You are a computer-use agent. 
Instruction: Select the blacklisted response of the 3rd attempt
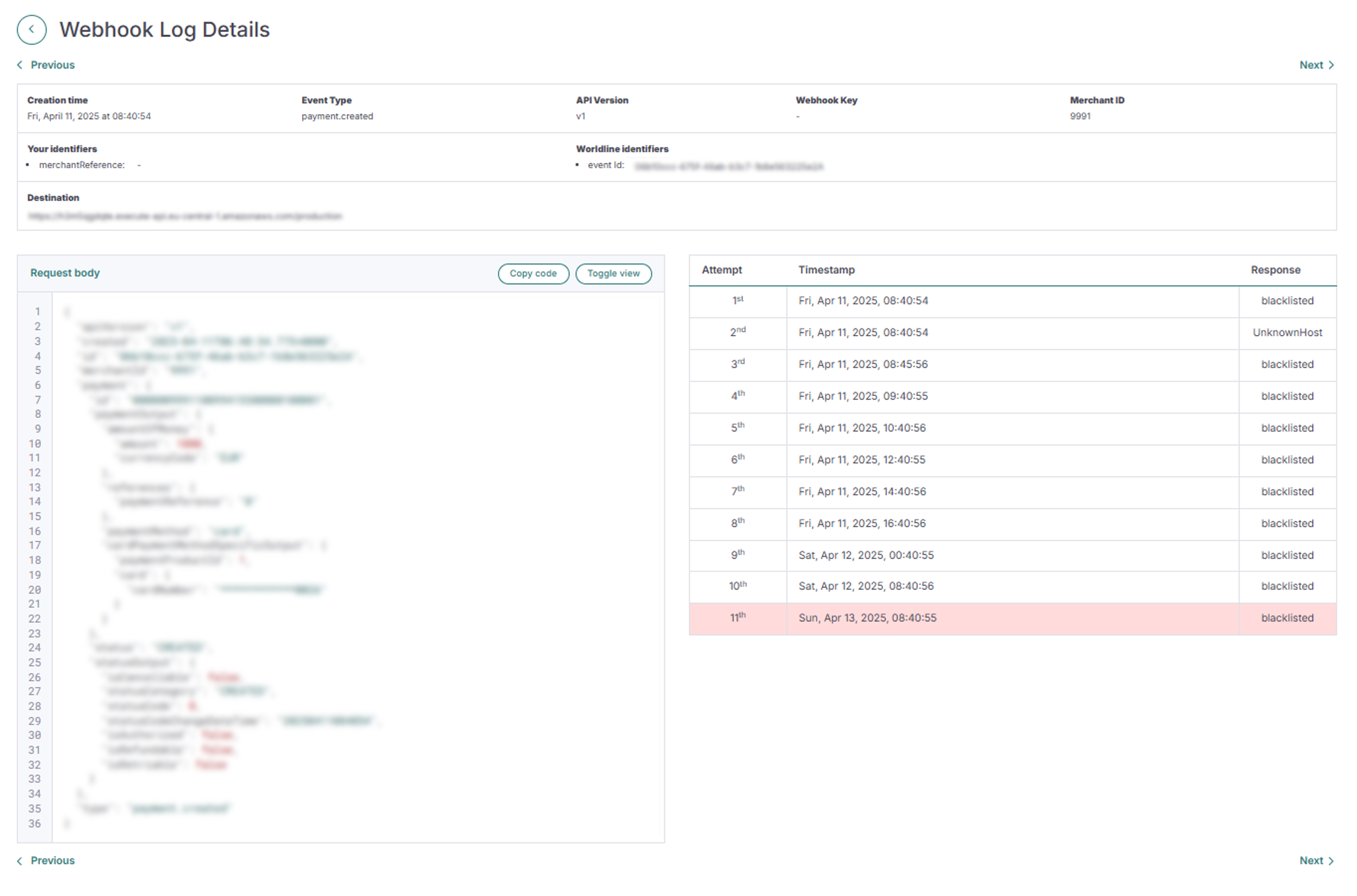point(1287,364)
